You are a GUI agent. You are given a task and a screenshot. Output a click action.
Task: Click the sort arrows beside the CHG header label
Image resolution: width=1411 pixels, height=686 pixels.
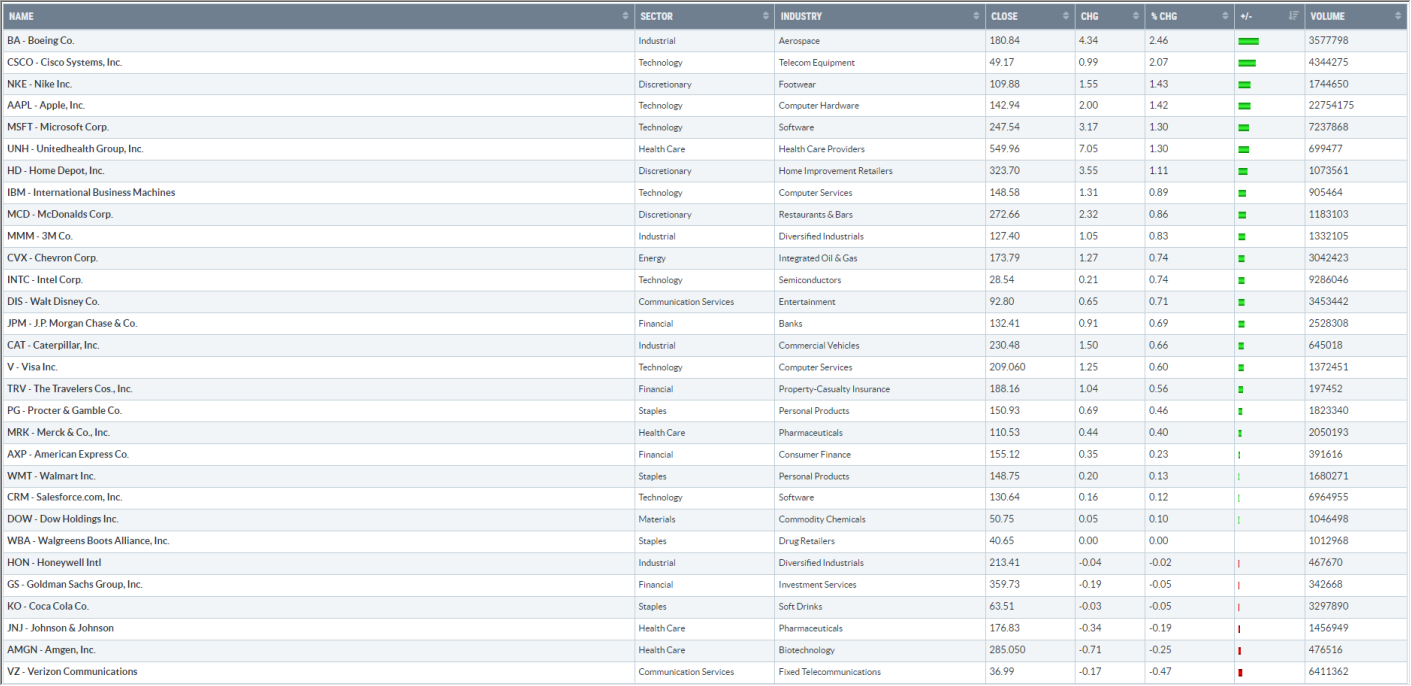coord(1136,16)
